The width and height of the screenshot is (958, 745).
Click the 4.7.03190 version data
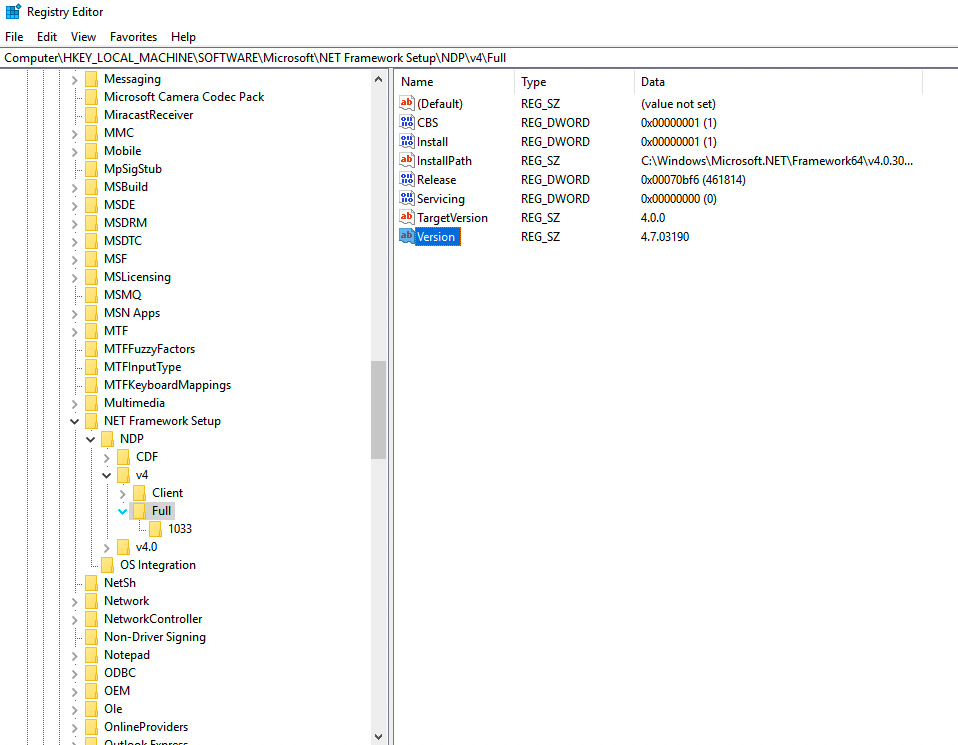pyautogui.click(x=665, y=237)
